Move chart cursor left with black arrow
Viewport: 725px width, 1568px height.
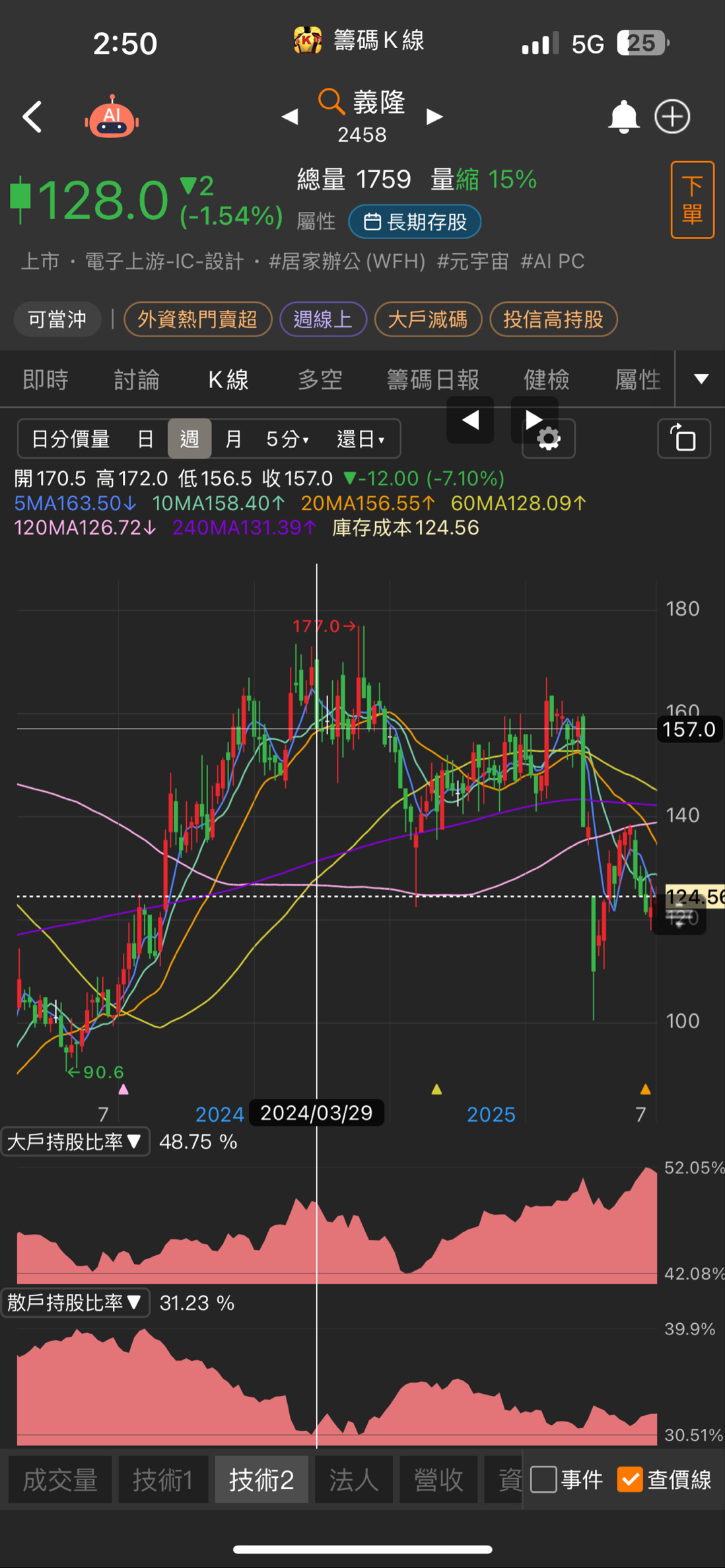pyautogui.click(x=470, y=420)
